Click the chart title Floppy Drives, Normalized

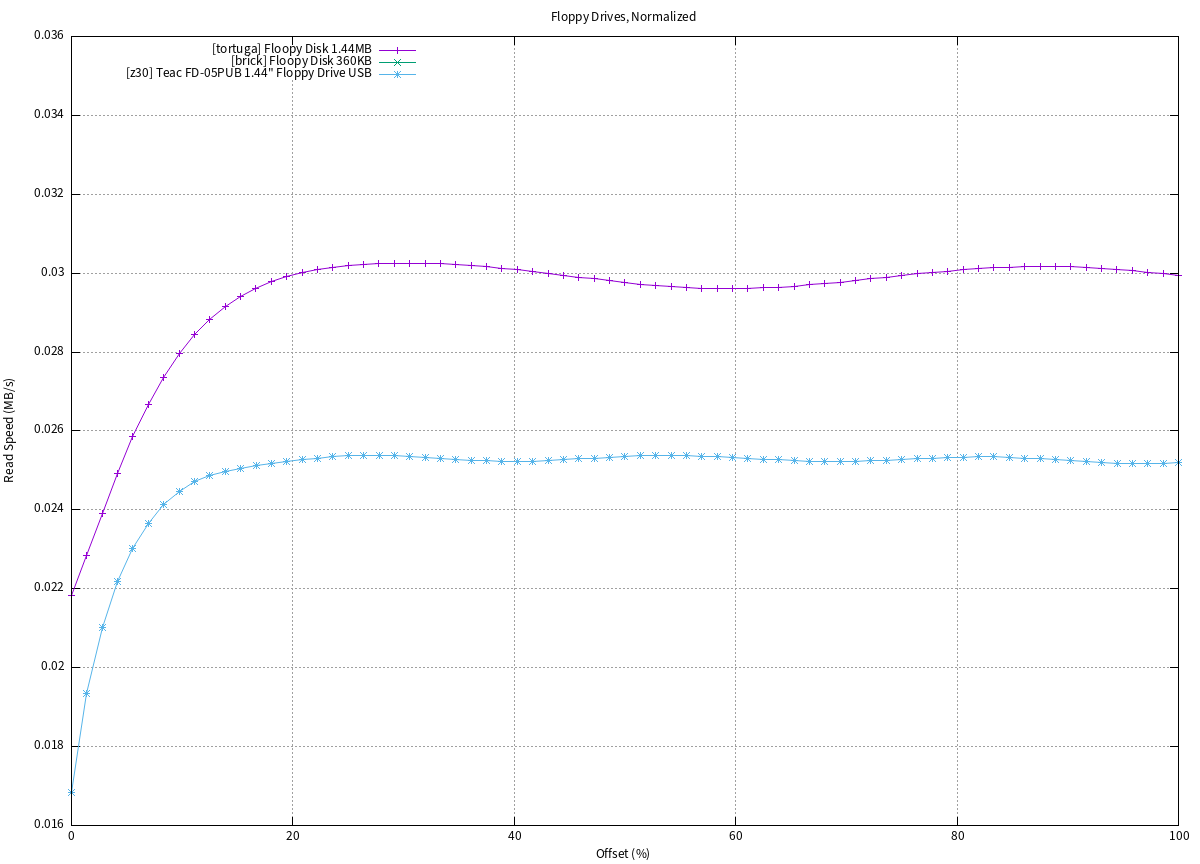(623, 17)
